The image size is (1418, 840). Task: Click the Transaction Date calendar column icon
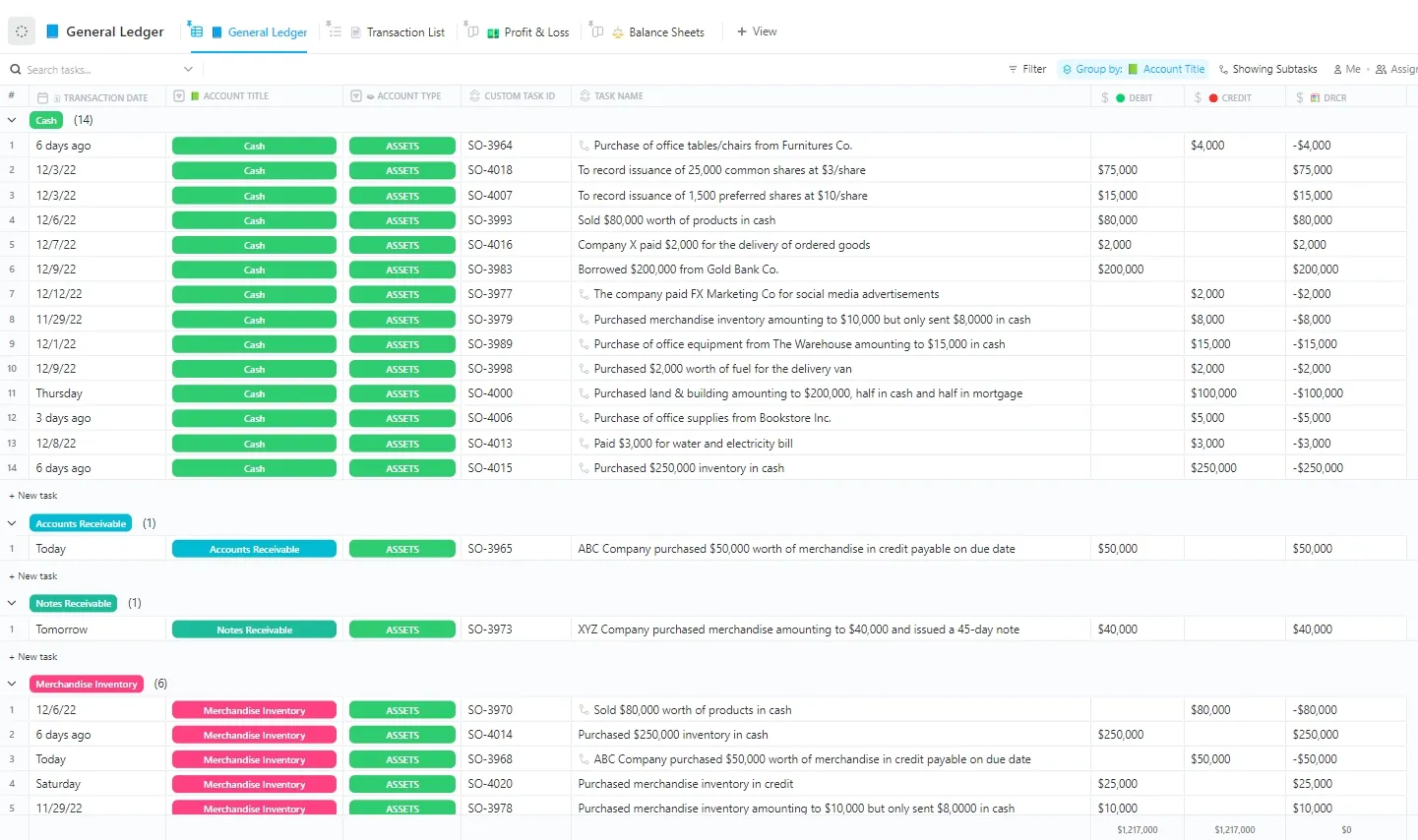42,97
